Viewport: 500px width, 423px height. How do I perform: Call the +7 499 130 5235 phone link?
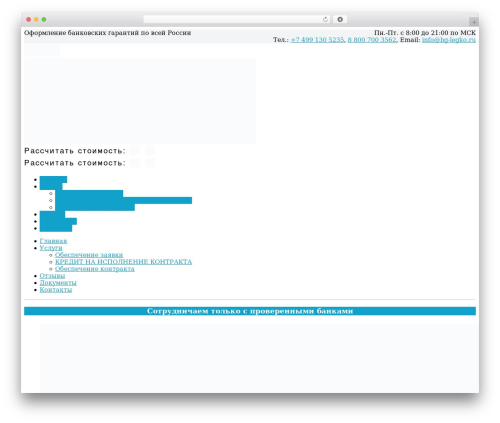317,40
